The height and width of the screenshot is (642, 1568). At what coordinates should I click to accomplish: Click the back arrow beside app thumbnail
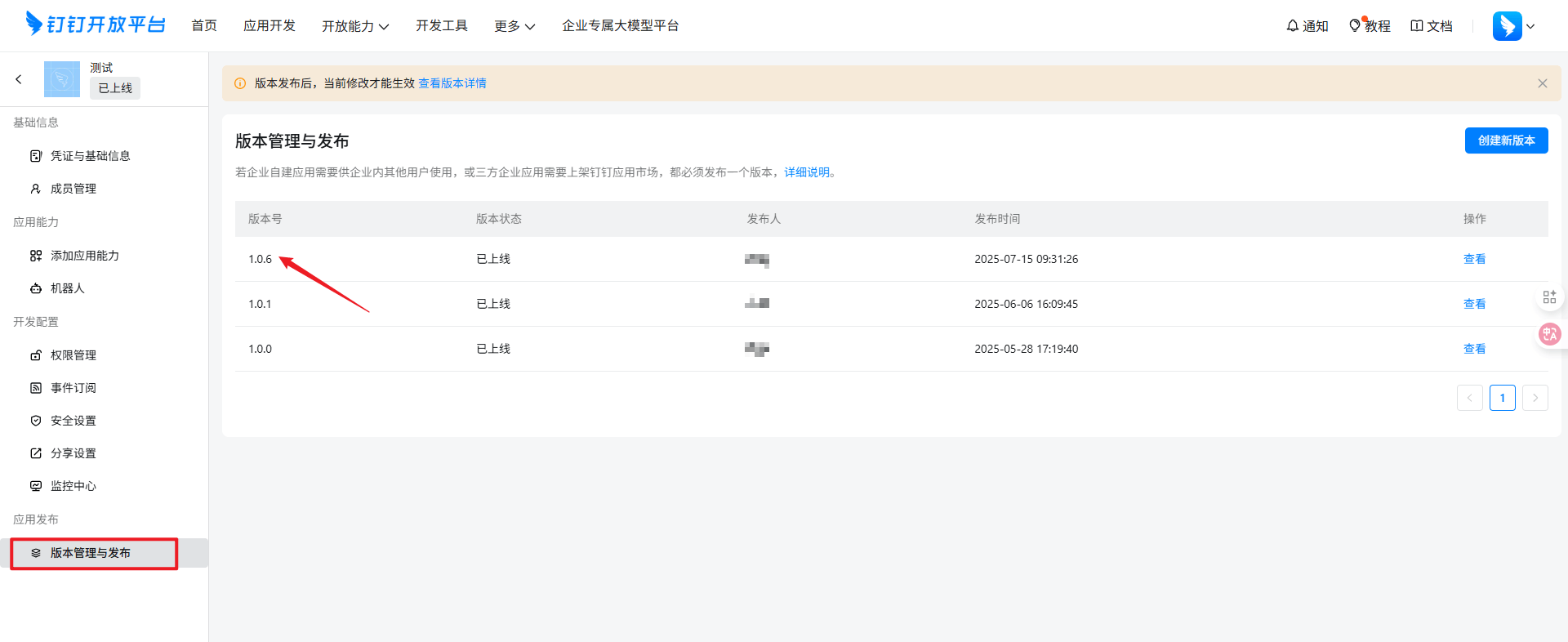[19, 79]
